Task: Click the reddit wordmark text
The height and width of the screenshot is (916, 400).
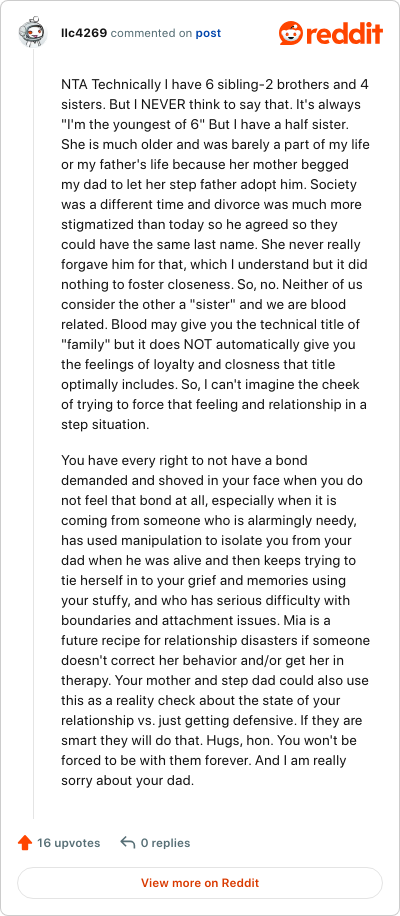Action: click(343, 33)
